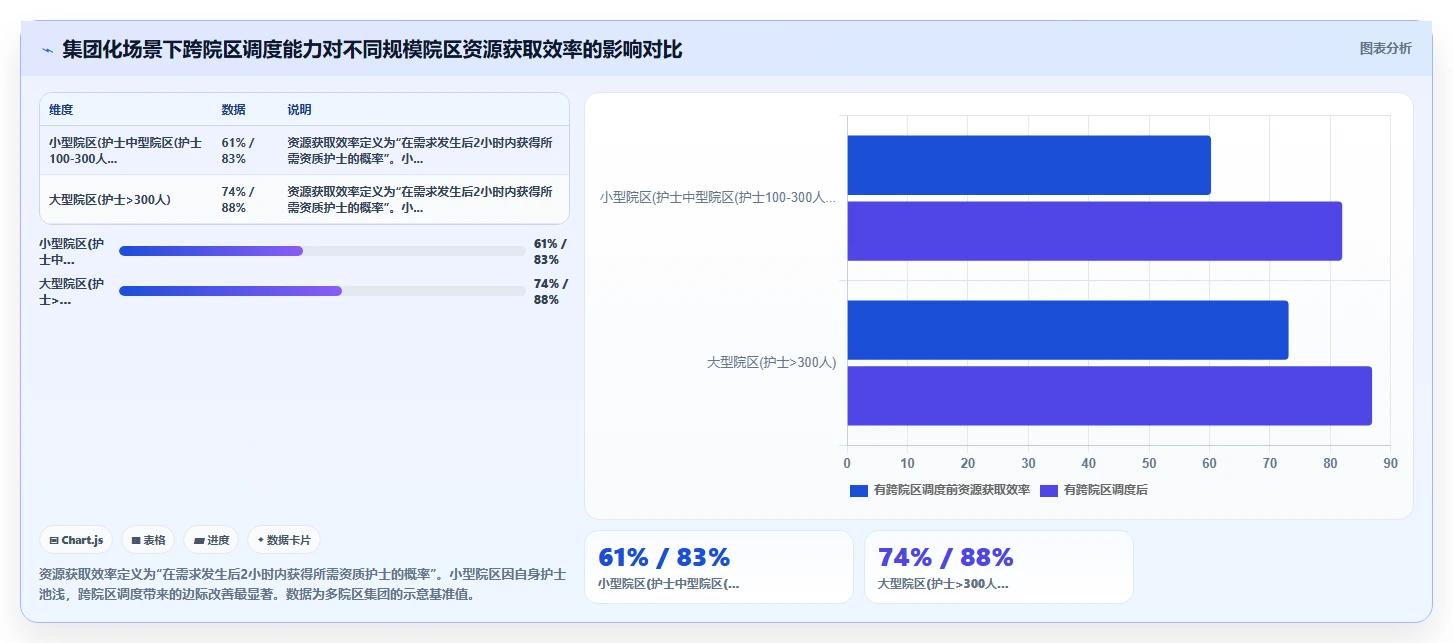Click the 维度 column header

point(61,110)
